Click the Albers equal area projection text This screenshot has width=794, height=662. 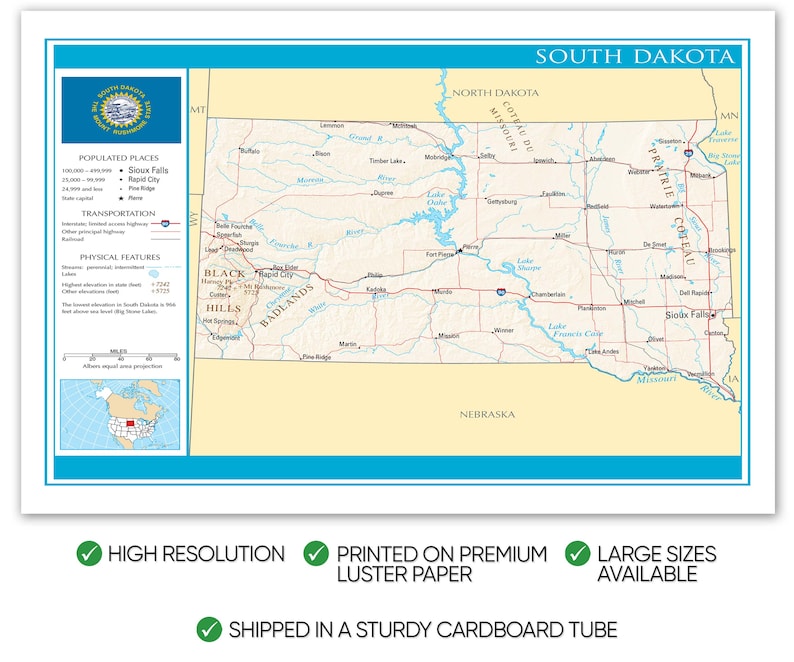pos(122,366)
